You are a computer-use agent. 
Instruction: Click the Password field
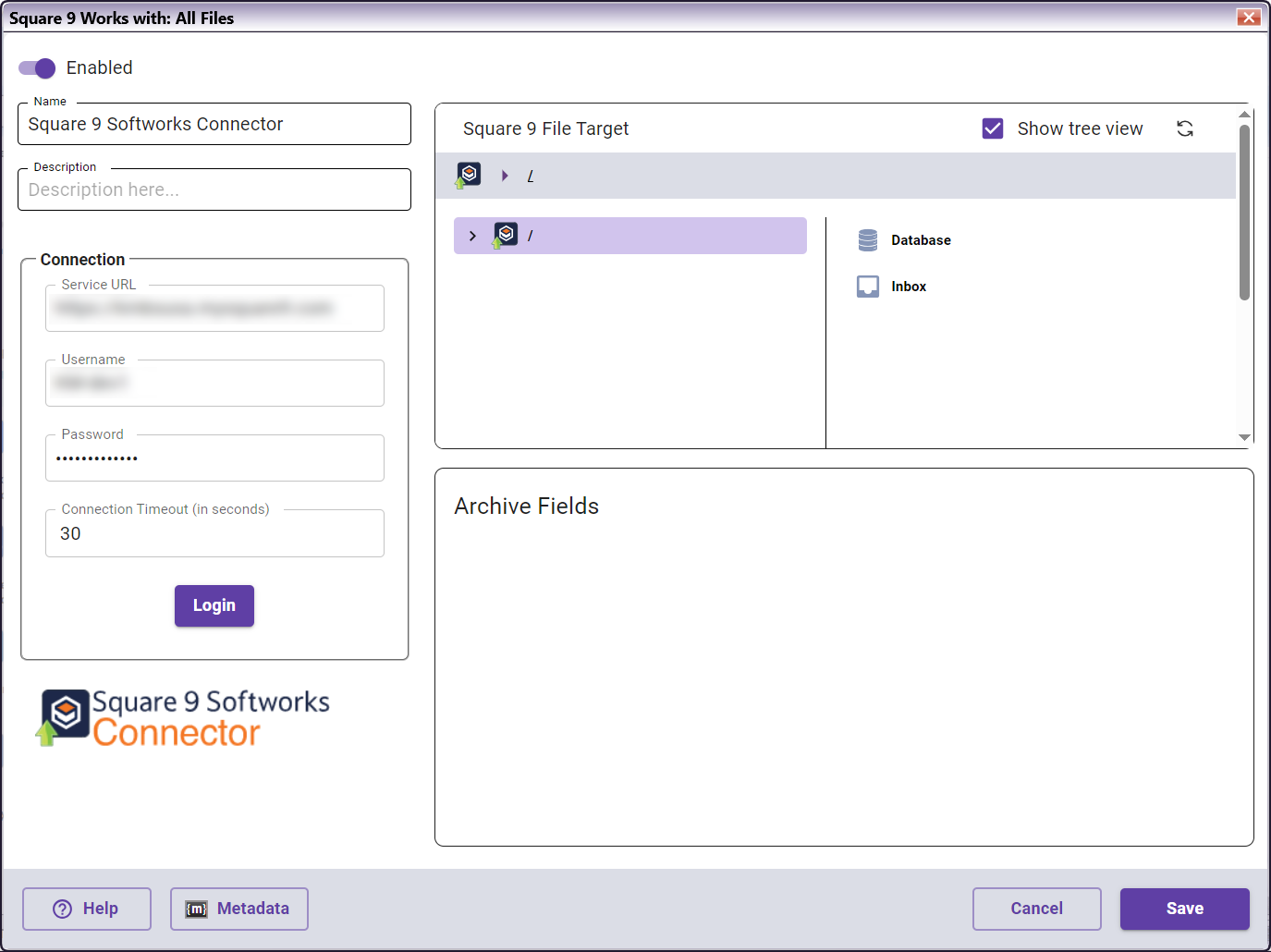click(x=214, y=458)
